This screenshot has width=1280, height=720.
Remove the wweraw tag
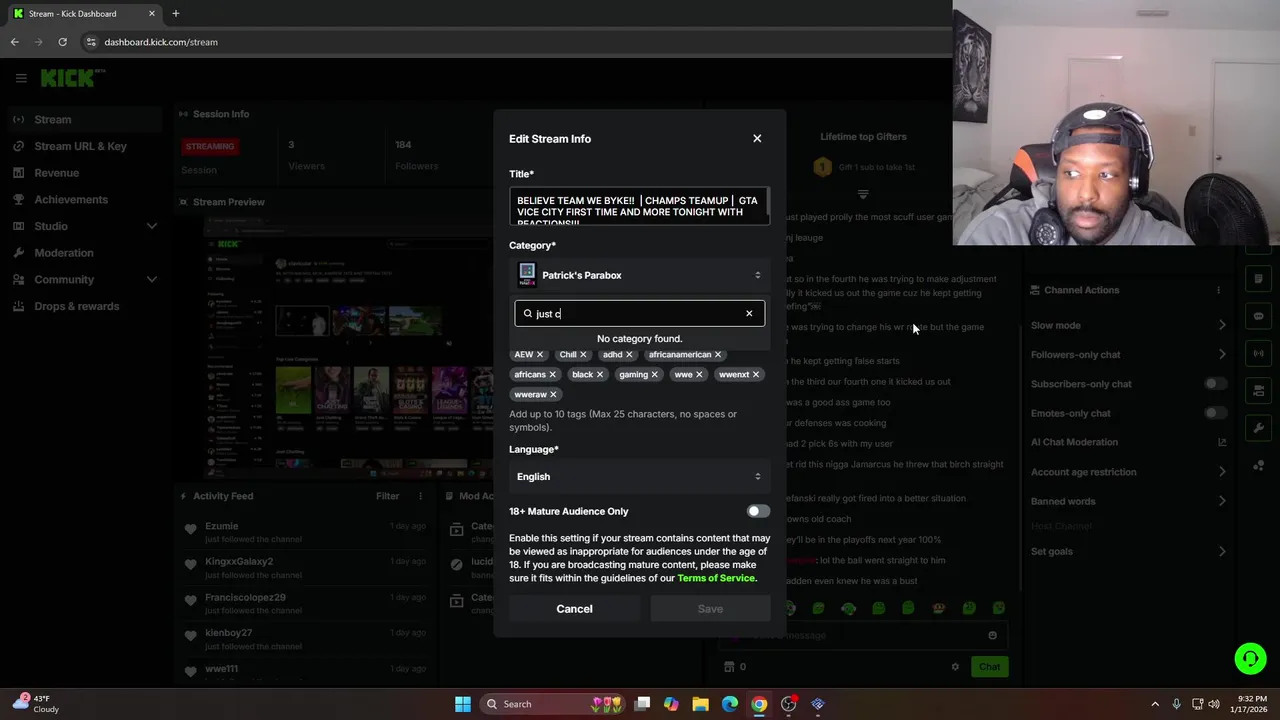click(x=553, y=394)
